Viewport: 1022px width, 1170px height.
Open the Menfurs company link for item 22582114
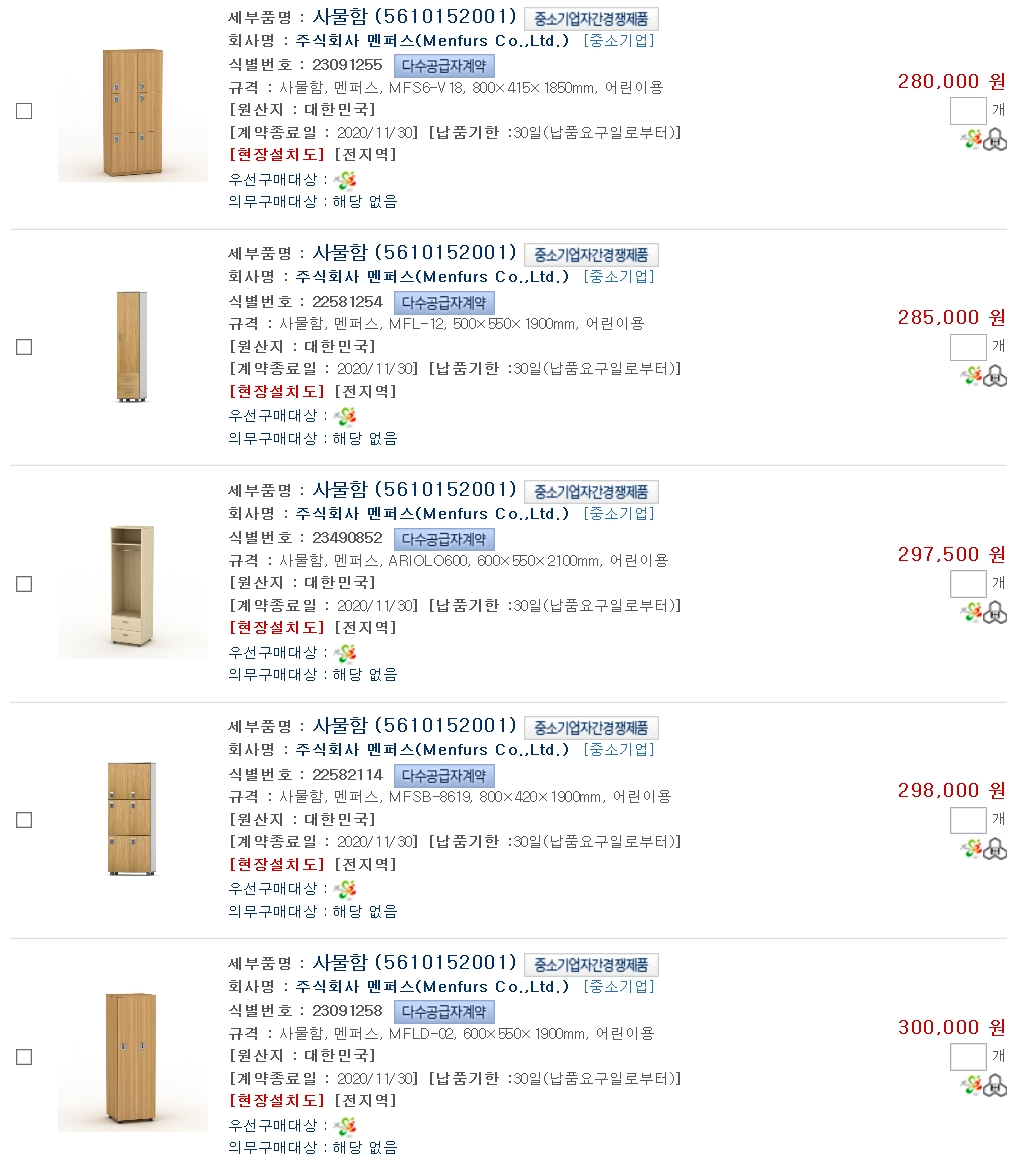pos(432,750)
